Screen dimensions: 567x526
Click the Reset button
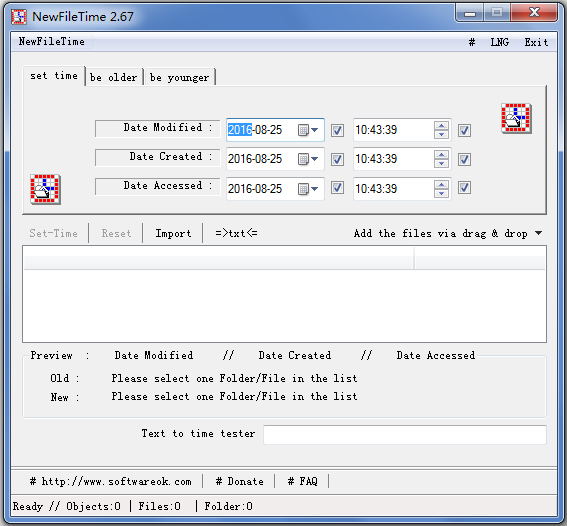tap(116, 233)
